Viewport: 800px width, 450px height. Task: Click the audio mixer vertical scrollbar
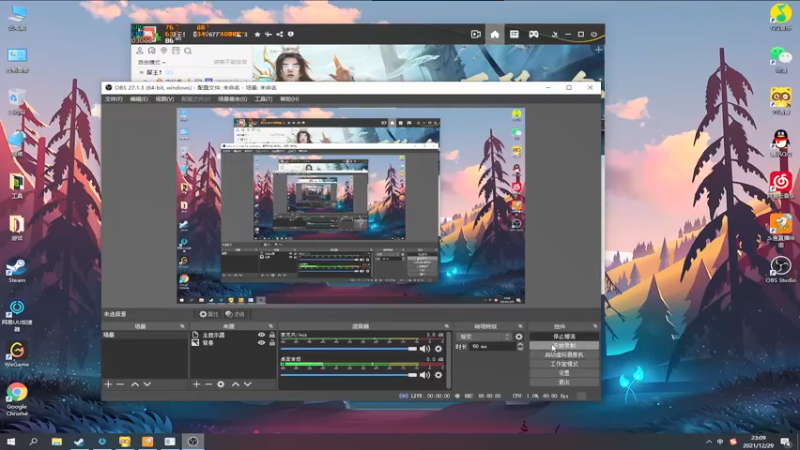[x=448, y=359]
